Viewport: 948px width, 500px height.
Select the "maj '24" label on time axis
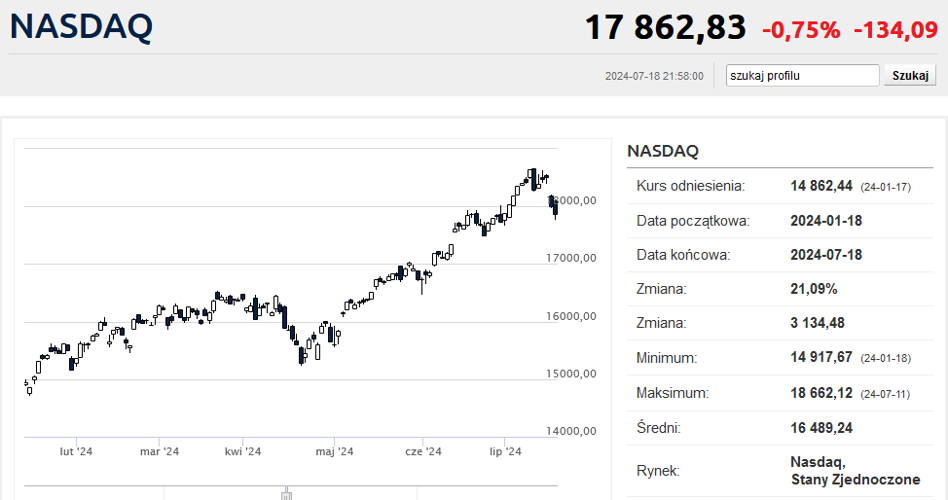pos(334,452)
